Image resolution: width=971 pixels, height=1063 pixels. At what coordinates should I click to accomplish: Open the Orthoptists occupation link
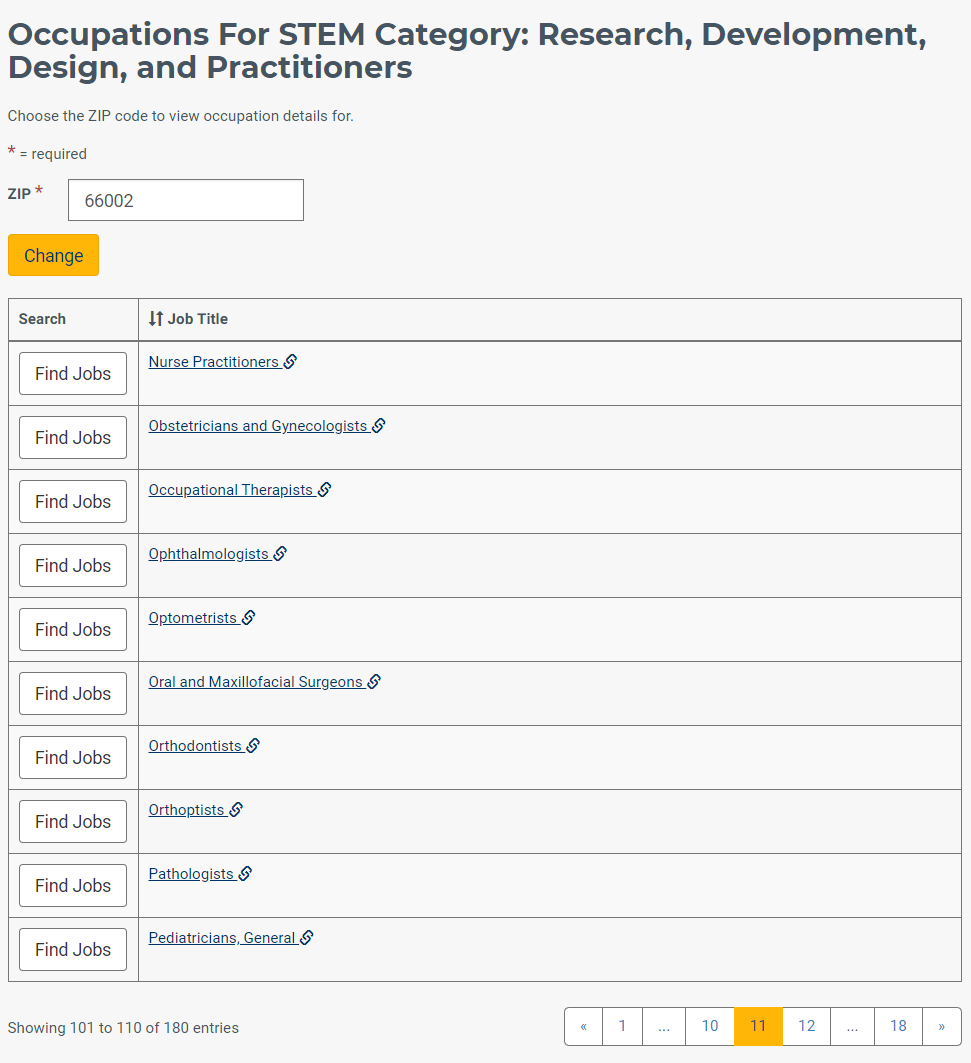186,809
